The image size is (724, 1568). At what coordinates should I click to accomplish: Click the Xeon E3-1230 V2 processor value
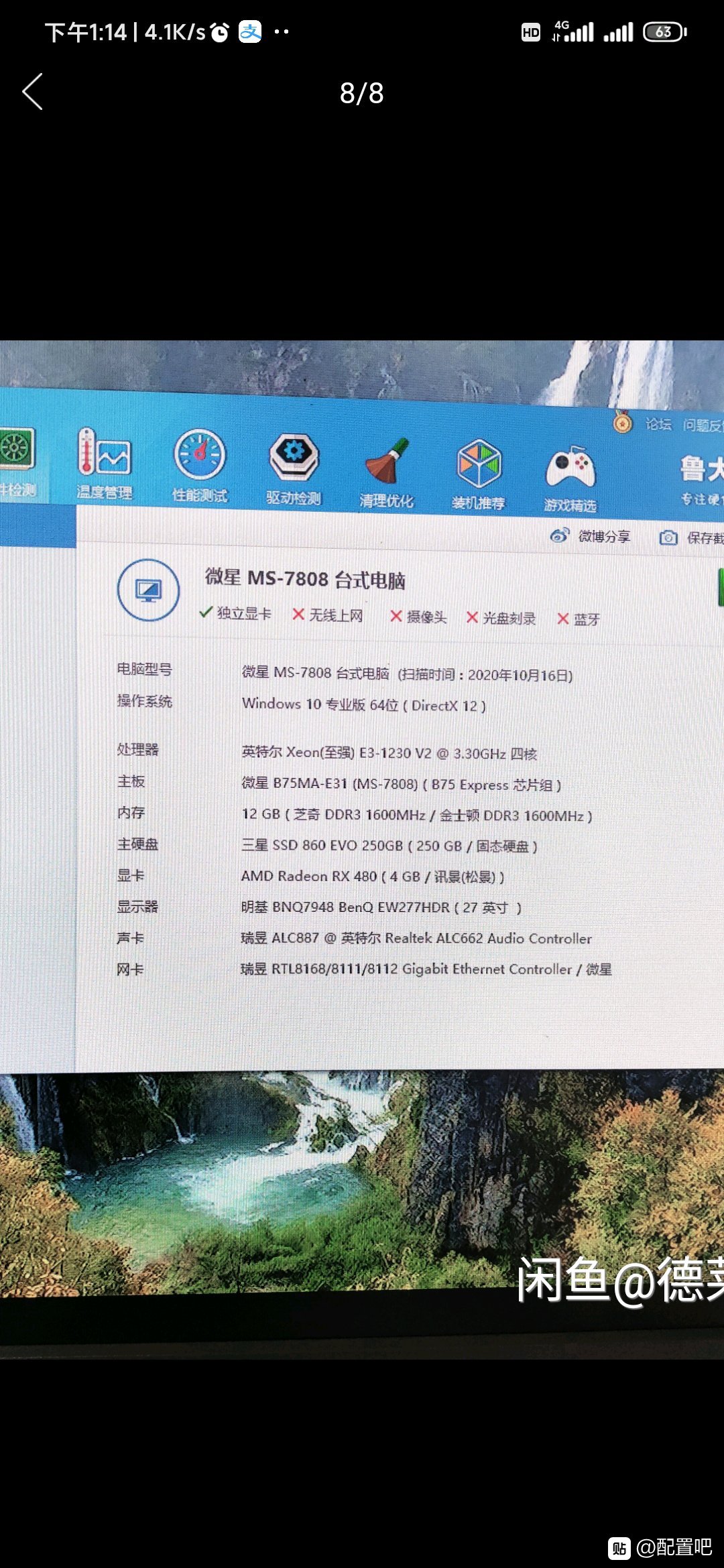[389, 753]
